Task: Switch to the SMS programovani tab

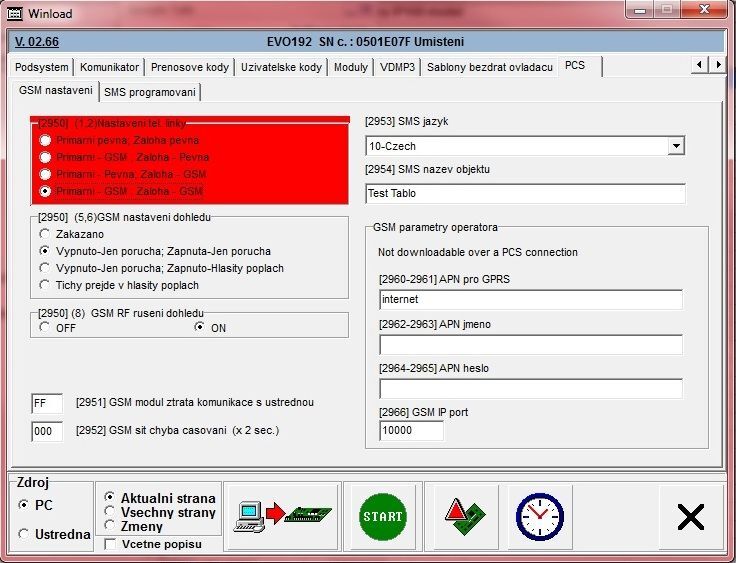Action: pyautogui.click(x=150, y=92)
